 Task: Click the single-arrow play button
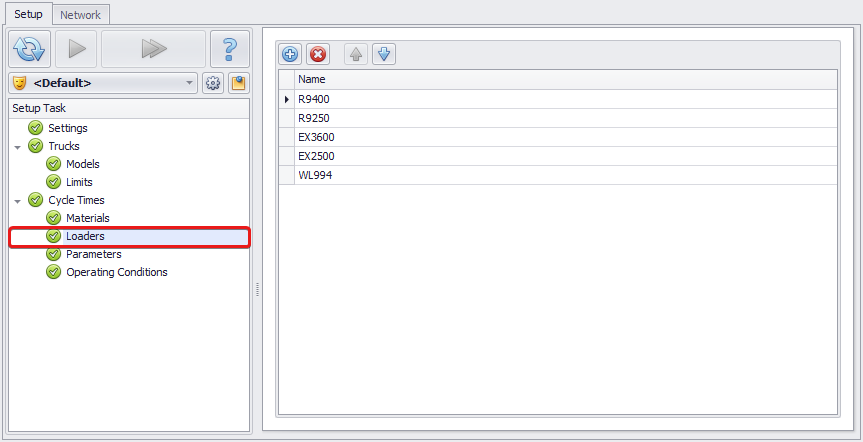pos(77,49)
